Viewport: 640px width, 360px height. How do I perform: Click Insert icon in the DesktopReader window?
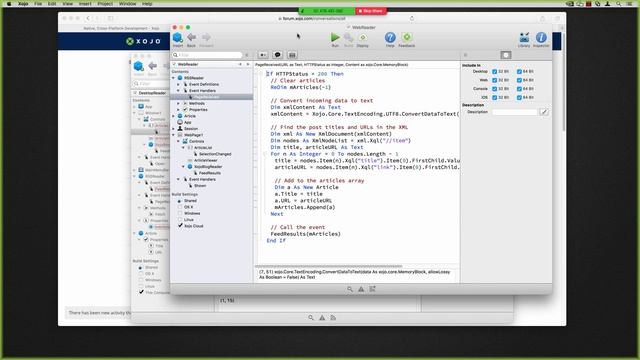pyautogui.click(x=138, y=66)
